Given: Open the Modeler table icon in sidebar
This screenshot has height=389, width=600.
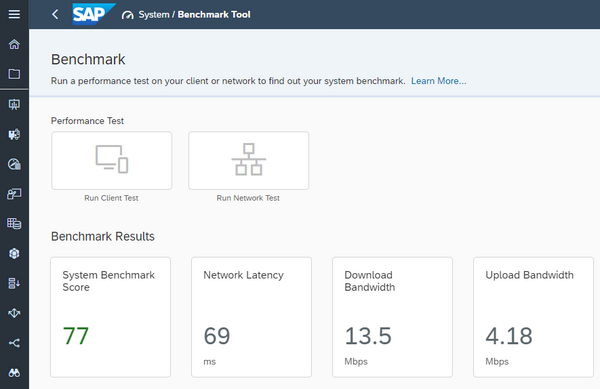Looking at the screenshot, I should tap(14, 223).
